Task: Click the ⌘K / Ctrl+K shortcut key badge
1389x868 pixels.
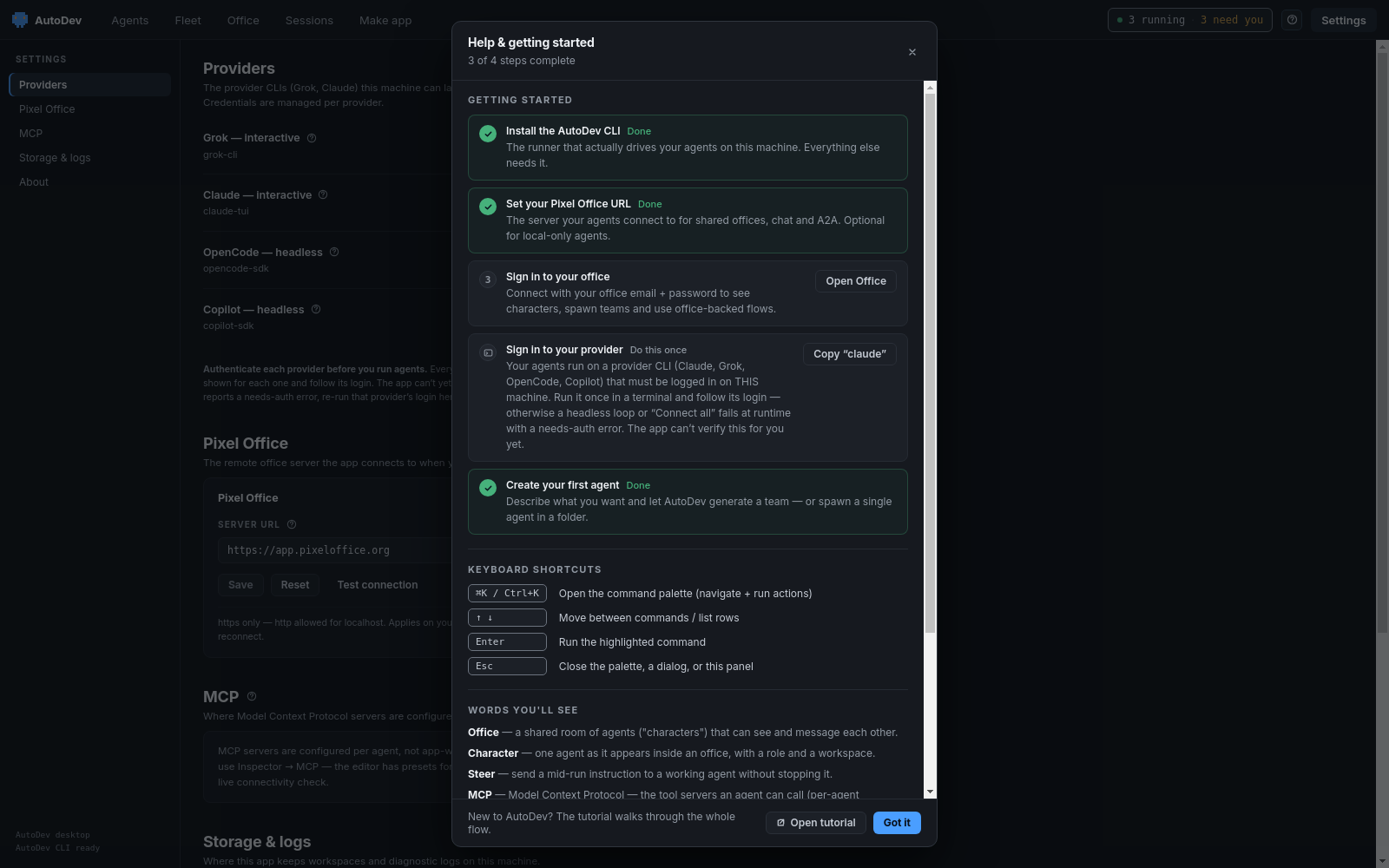Action: click(507, 594)
